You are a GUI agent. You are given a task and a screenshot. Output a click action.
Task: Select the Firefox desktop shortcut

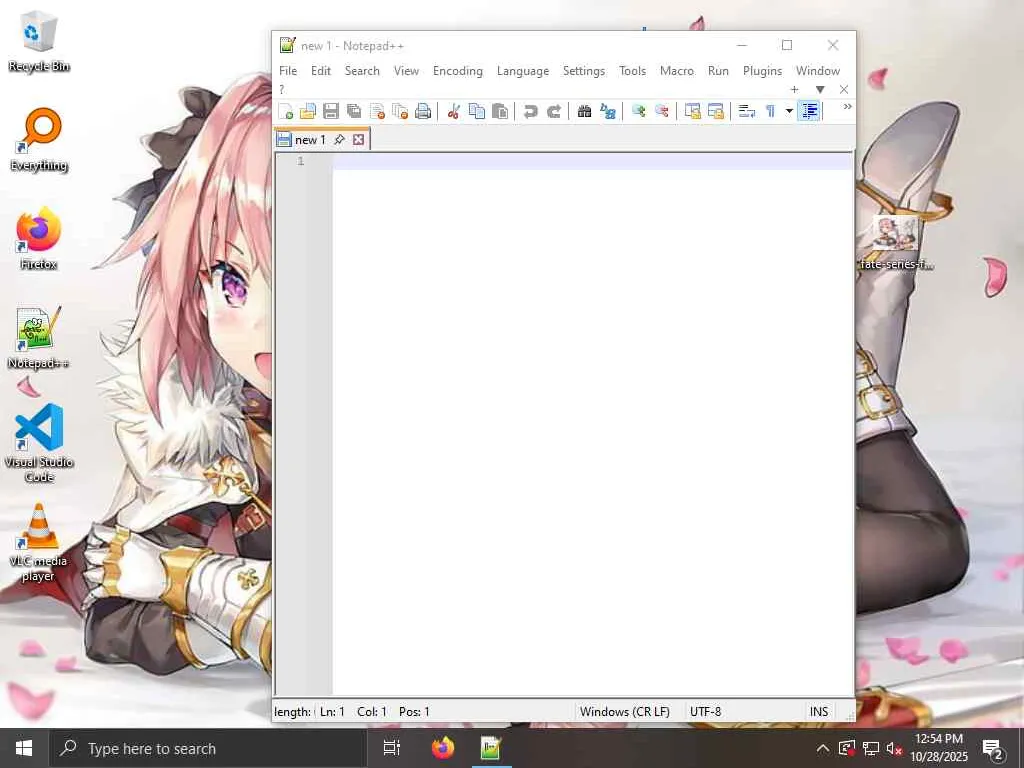click(39, 239)
